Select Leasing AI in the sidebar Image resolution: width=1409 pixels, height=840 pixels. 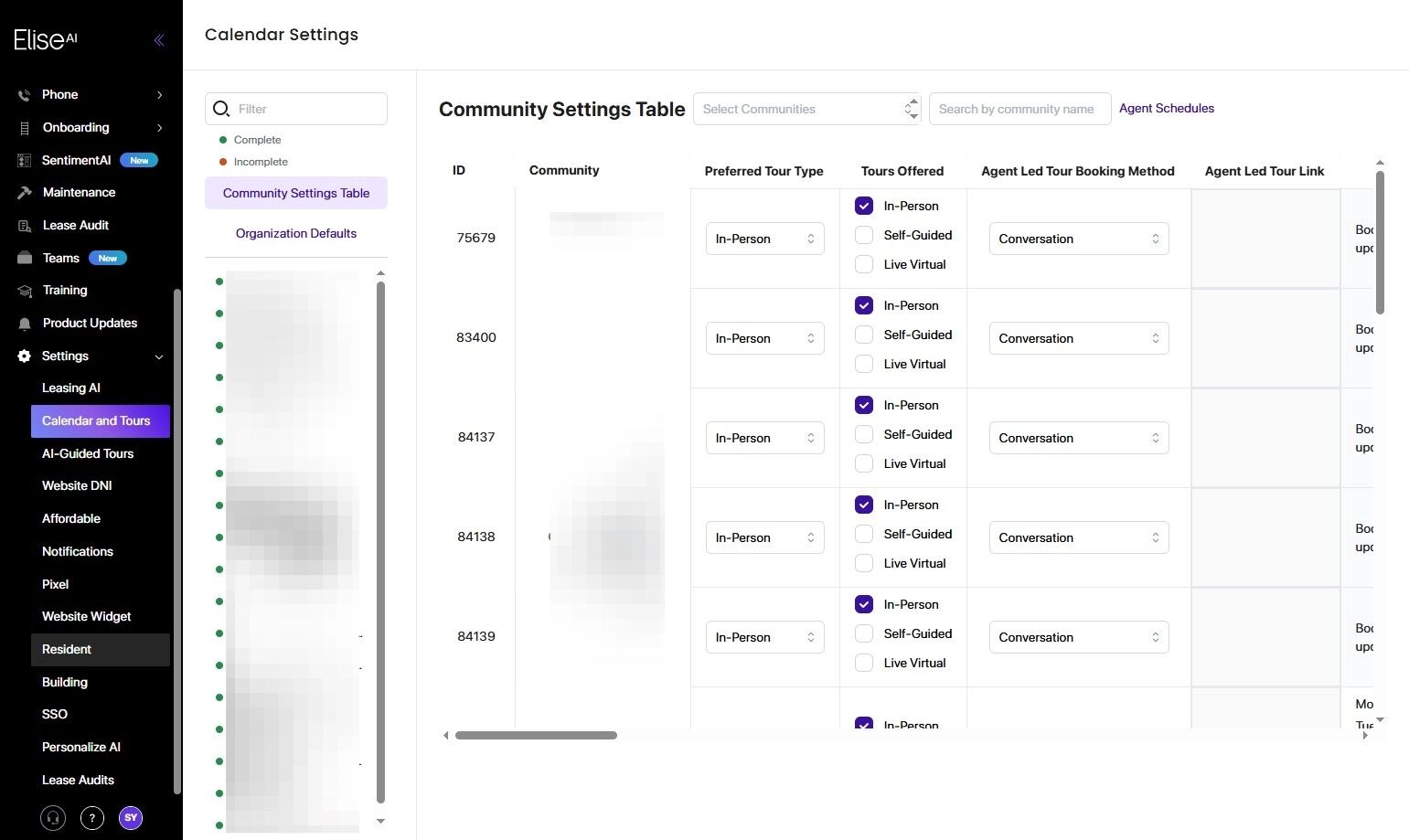coord(70,388)
